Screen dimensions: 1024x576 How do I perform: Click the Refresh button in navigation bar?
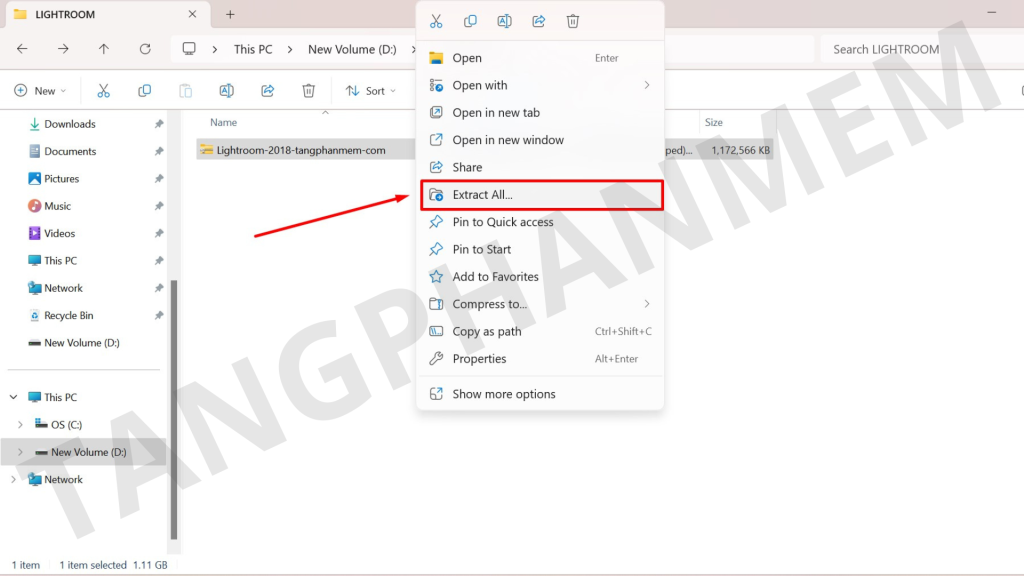tap(145, 49)
